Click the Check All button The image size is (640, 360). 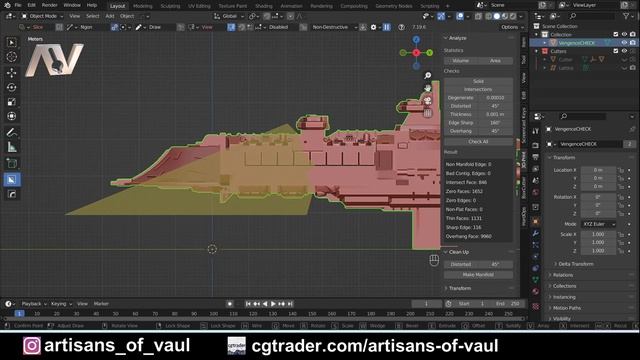pos(478,142)
